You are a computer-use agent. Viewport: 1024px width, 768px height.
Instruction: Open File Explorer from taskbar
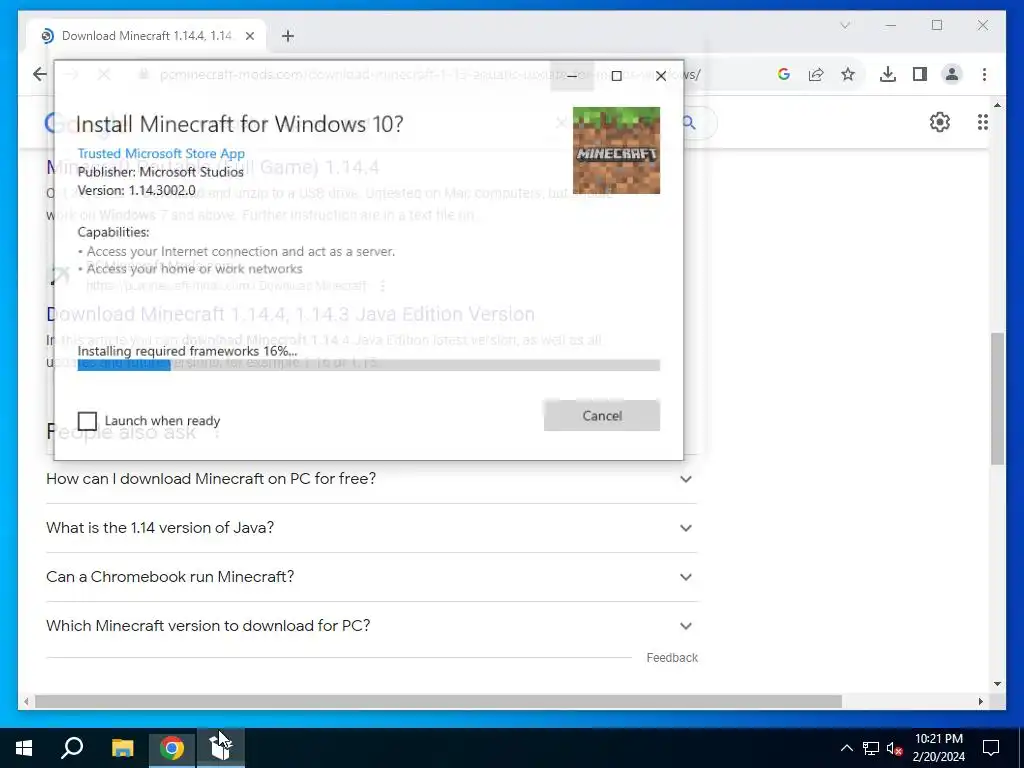coord(122,748)
